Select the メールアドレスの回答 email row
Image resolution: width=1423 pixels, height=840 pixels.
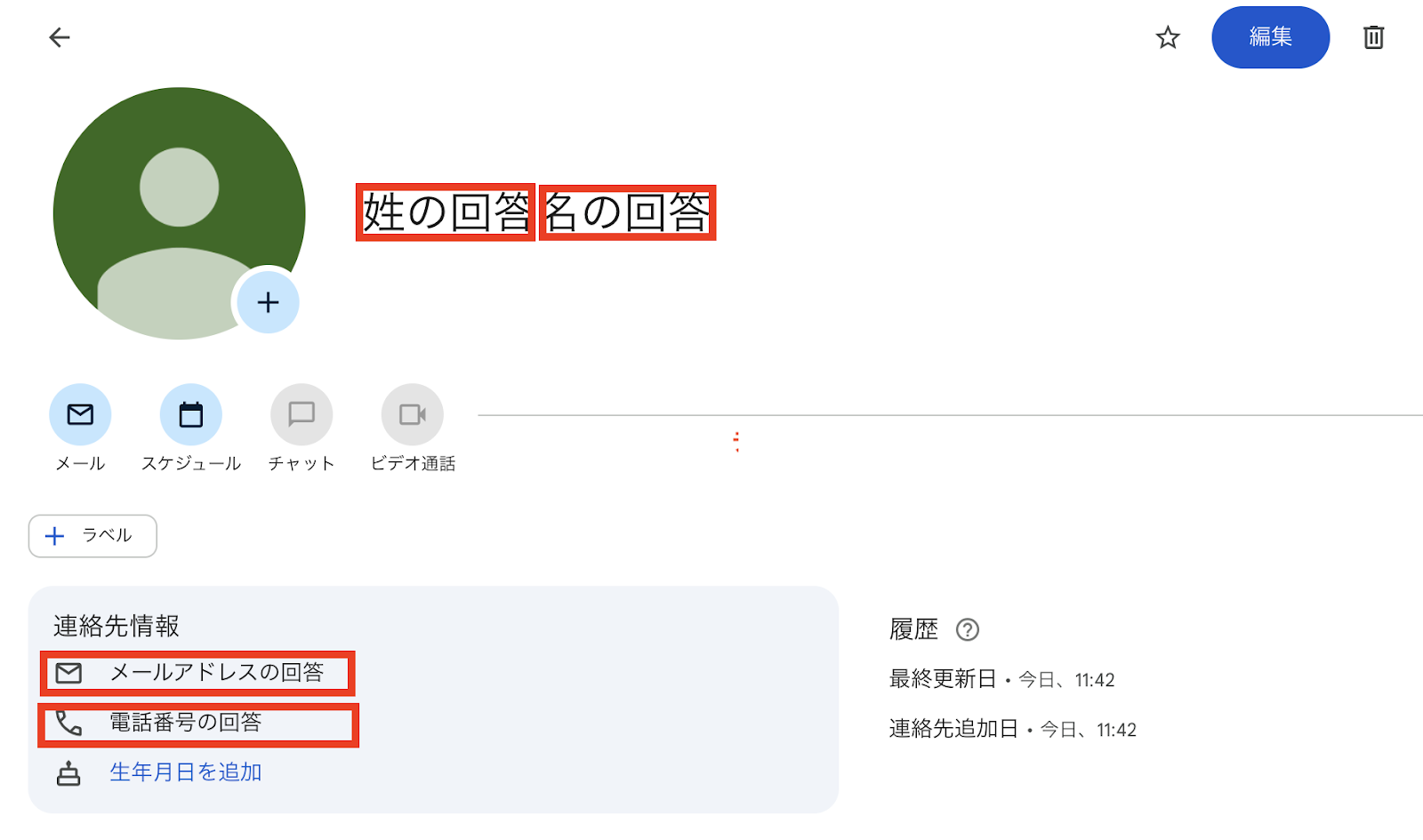(197, 673)
